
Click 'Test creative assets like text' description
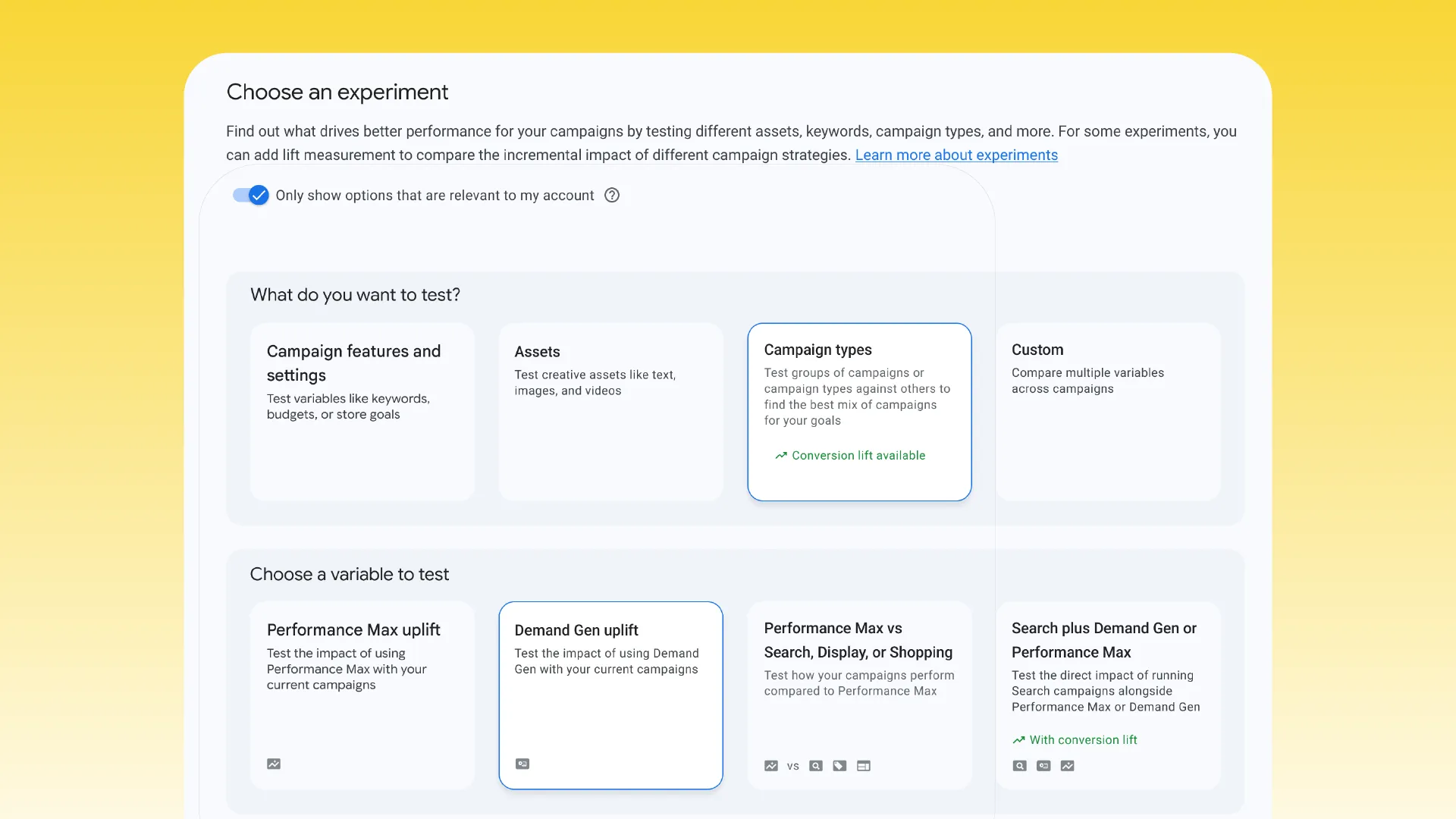pos(595,383)
